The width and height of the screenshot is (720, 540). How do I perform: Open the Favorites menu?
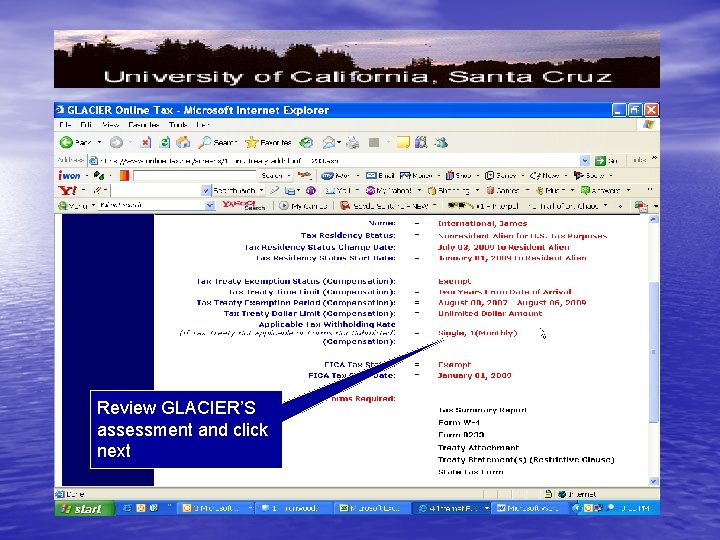143,124
